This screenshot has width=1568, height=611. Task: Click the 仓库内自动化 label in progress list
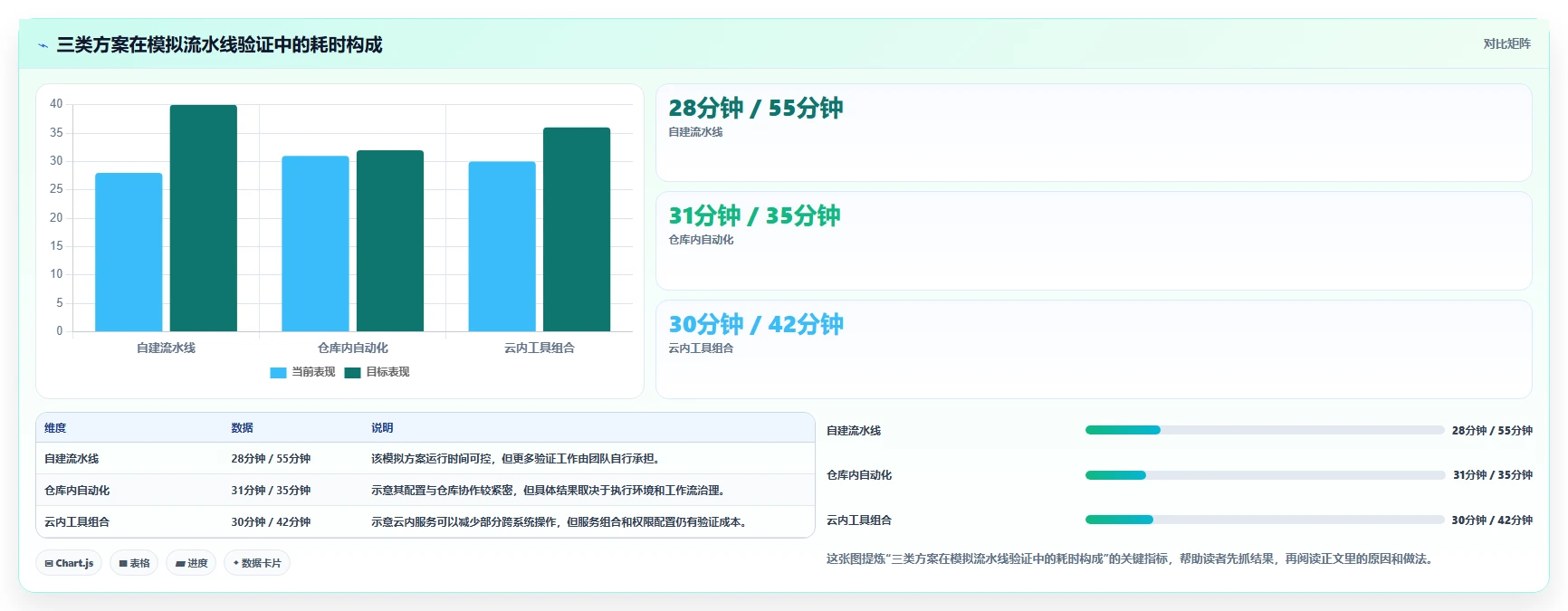[859, 475]
